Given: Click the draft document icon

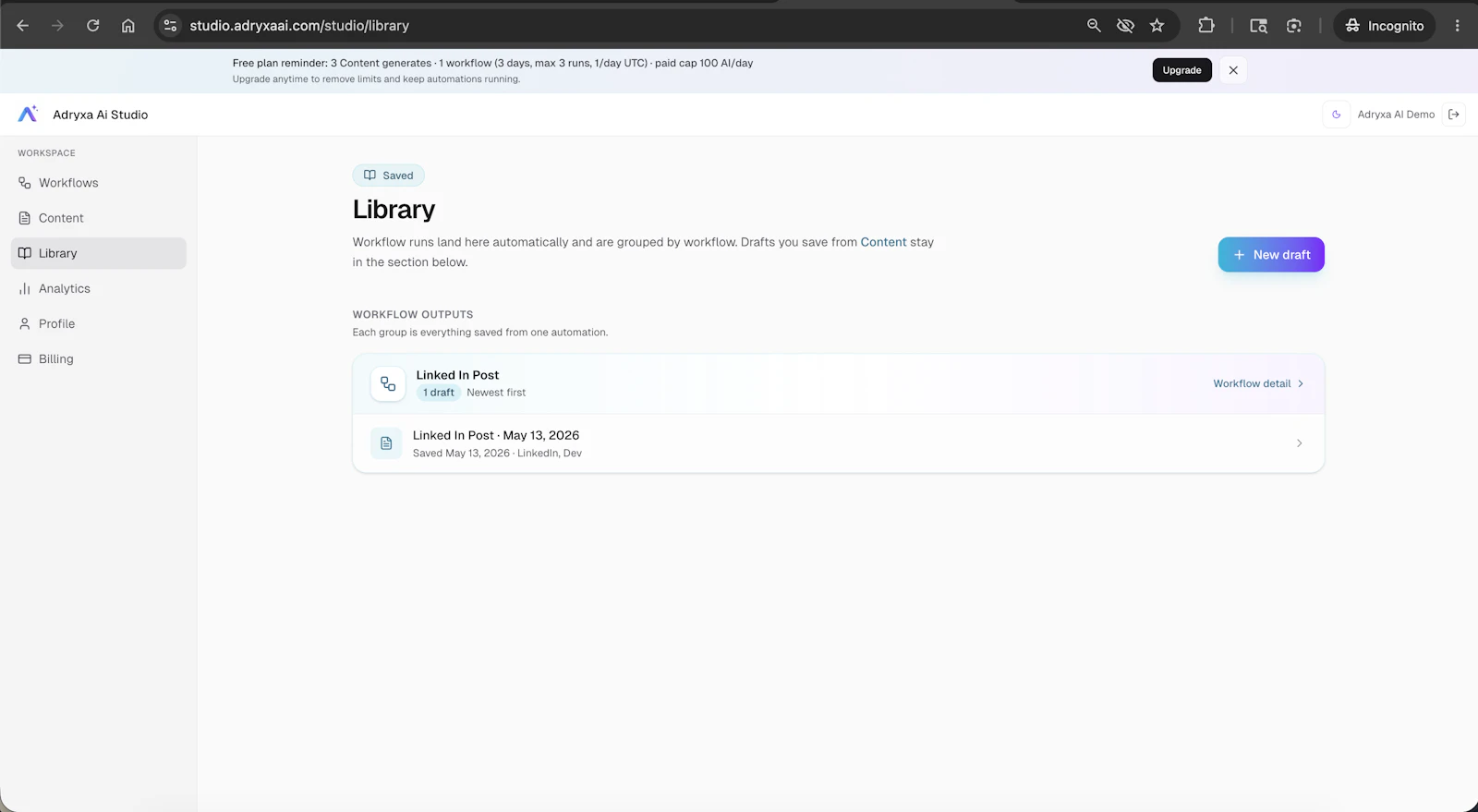Looking at the screenshot, I should pos(386,443).
